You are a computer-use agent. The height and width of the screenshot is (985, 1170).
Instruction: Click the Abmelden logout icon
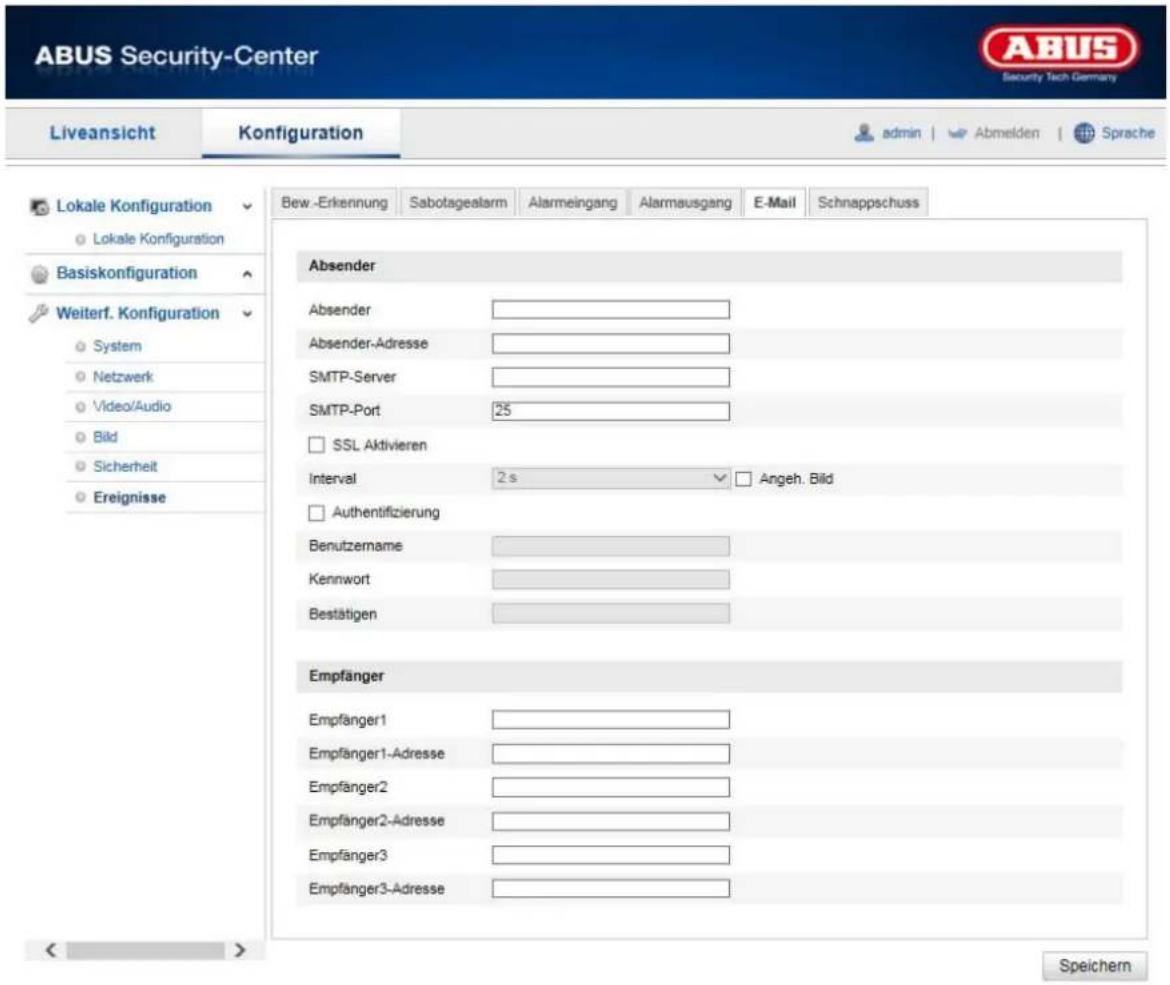957,134
